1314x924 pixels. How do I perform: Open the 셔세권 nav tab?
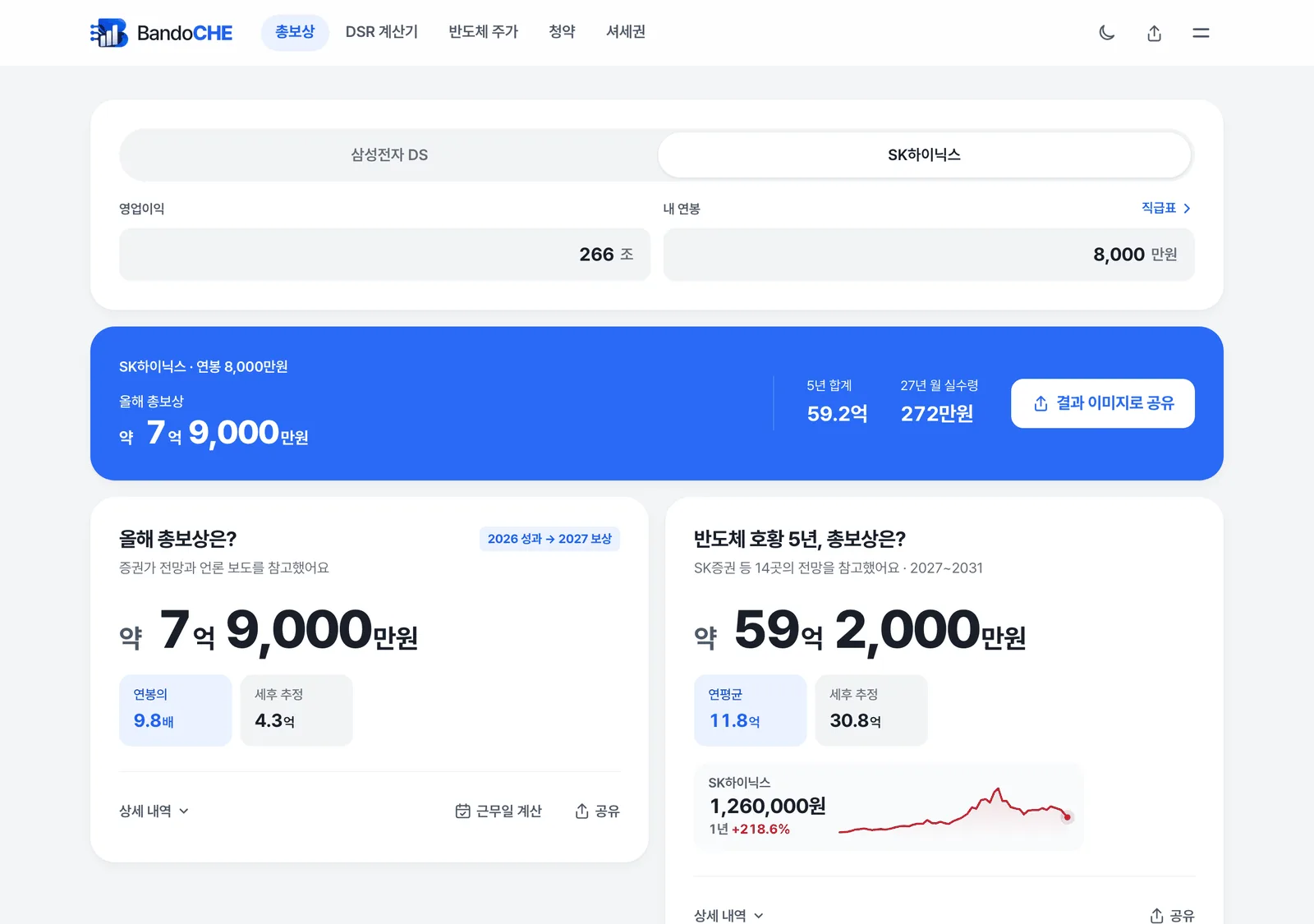626,32
